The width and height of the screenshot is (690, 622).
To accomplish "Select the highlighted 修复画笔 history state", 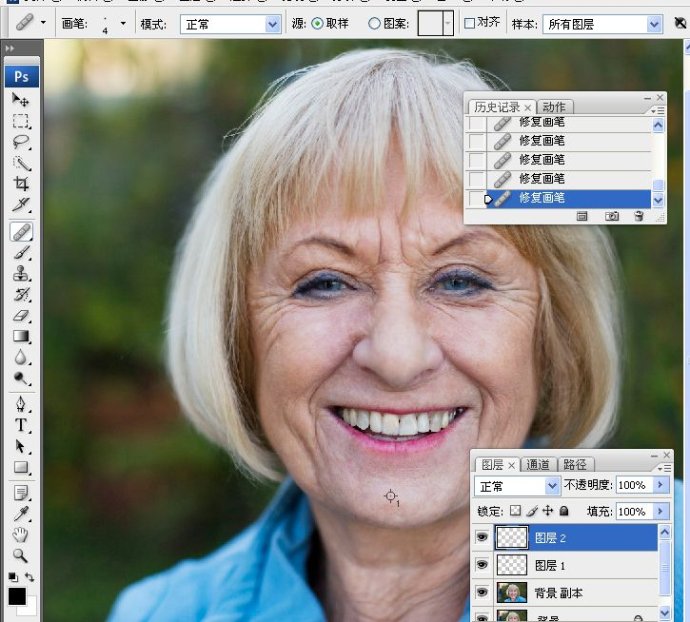I will (x=568, y=198).
